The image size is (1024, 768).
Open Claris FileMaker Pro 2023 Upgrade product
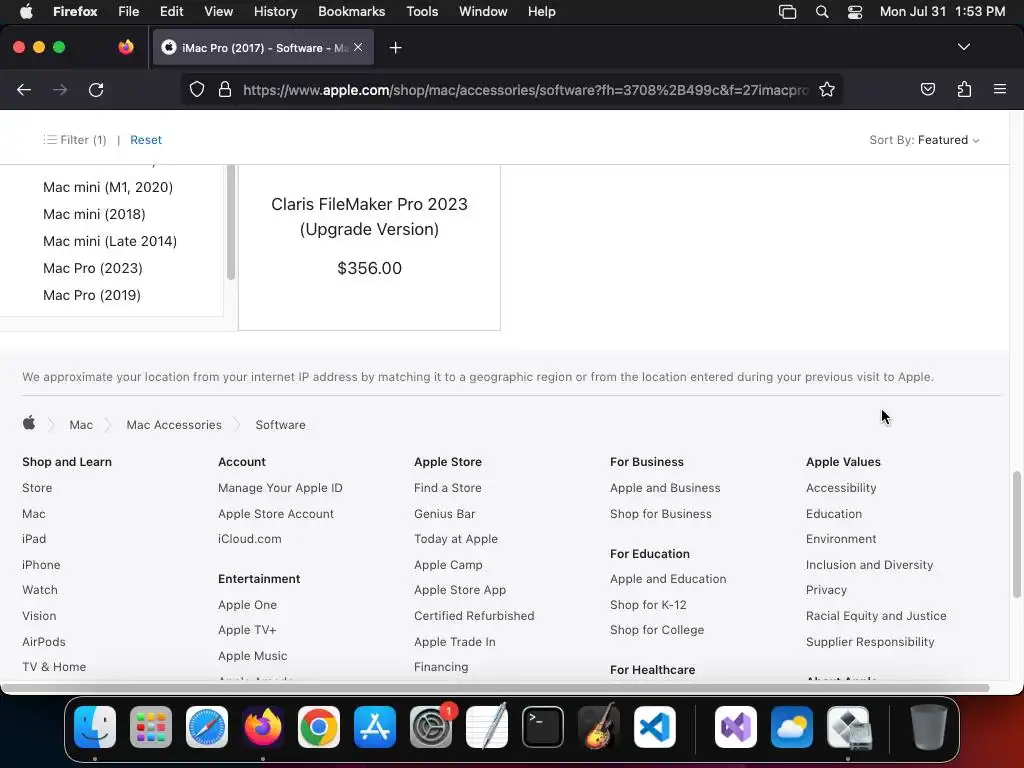click(x=369, y=217)
